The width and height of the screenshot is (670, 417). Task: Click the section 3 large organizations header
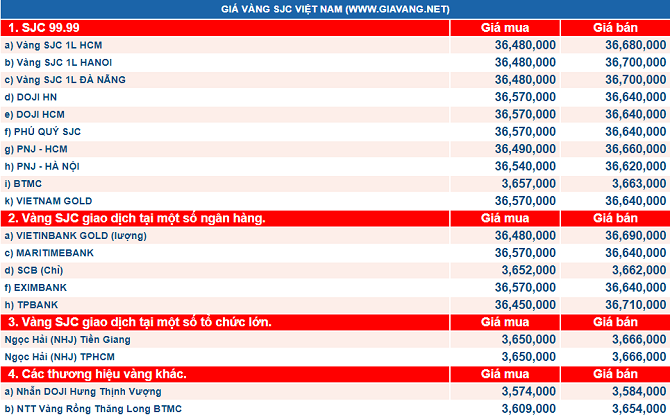[x=140, y=322]
